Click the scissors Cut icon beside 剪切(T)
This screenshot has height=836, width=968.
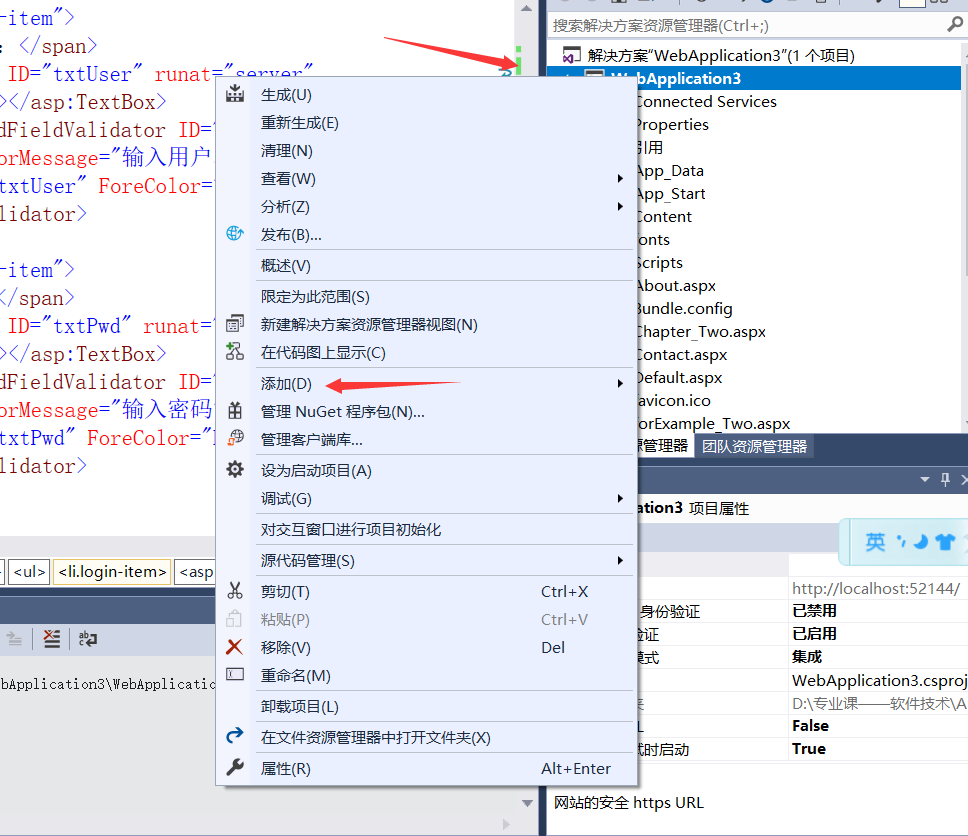235,591
